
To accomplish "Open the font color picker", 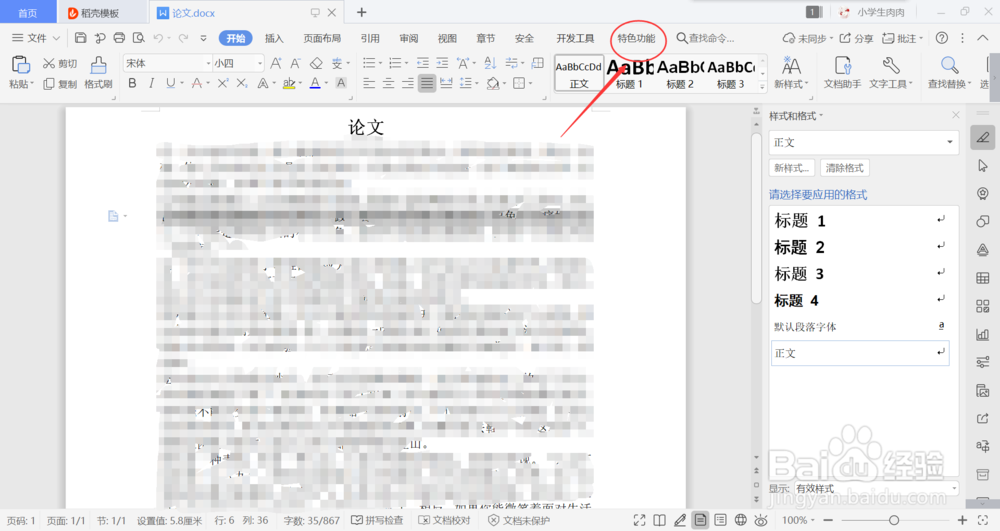I will 326,84.
